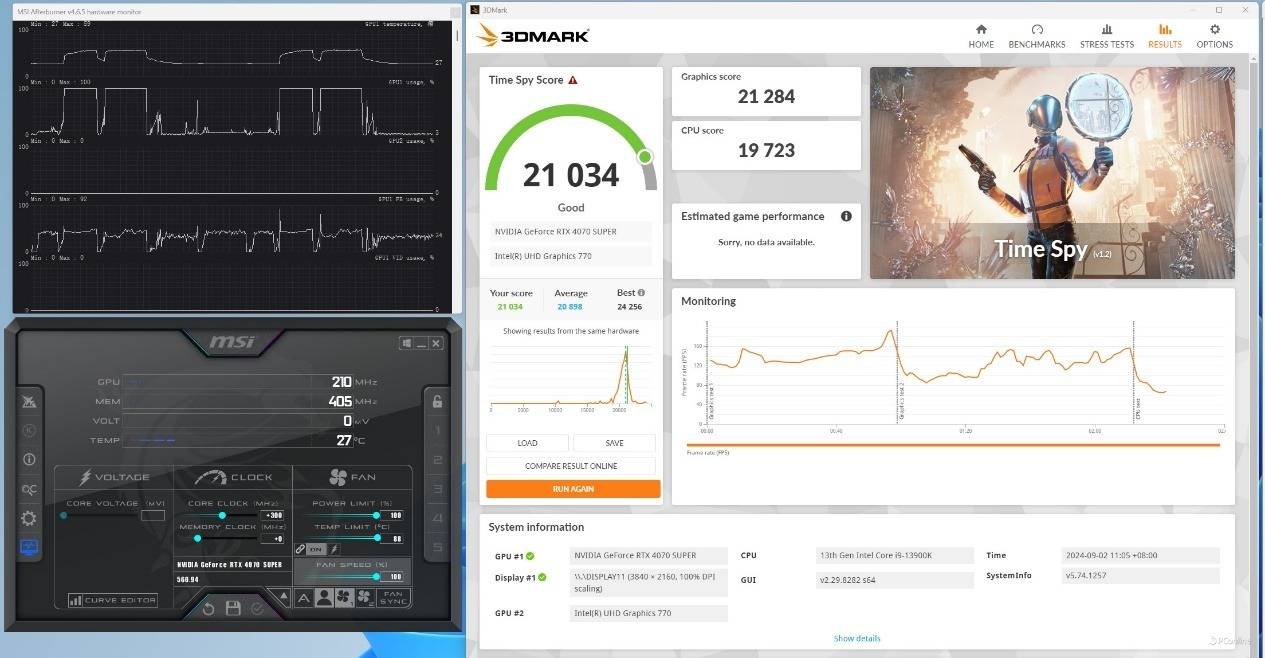Open Afterburner settings gear icon
The image size is (1265, 658).
[x=29, y=518]
